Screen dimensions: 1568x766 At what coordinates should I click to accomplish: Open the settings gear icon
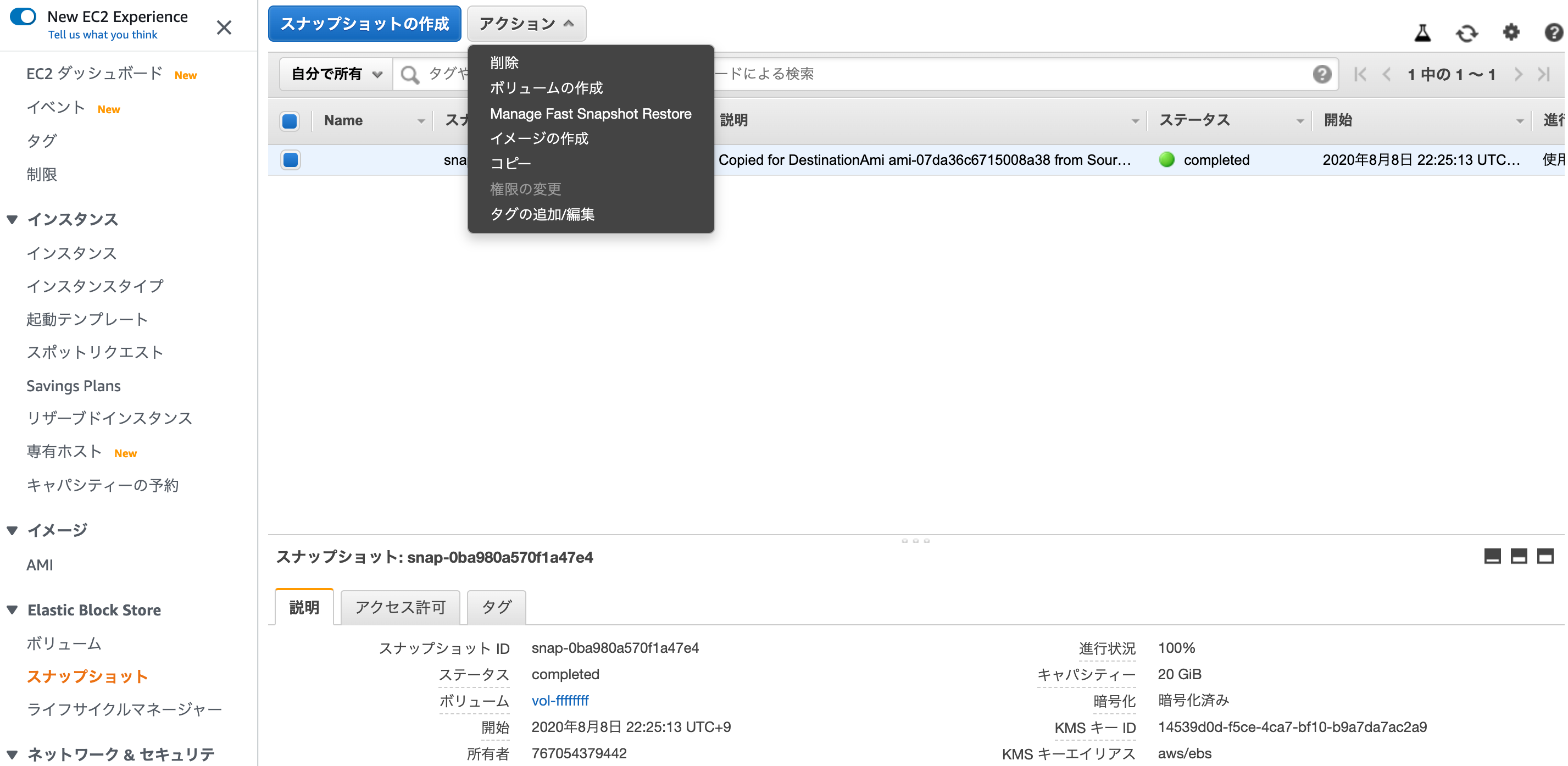pyautogui.click(x=1510, y=32)
